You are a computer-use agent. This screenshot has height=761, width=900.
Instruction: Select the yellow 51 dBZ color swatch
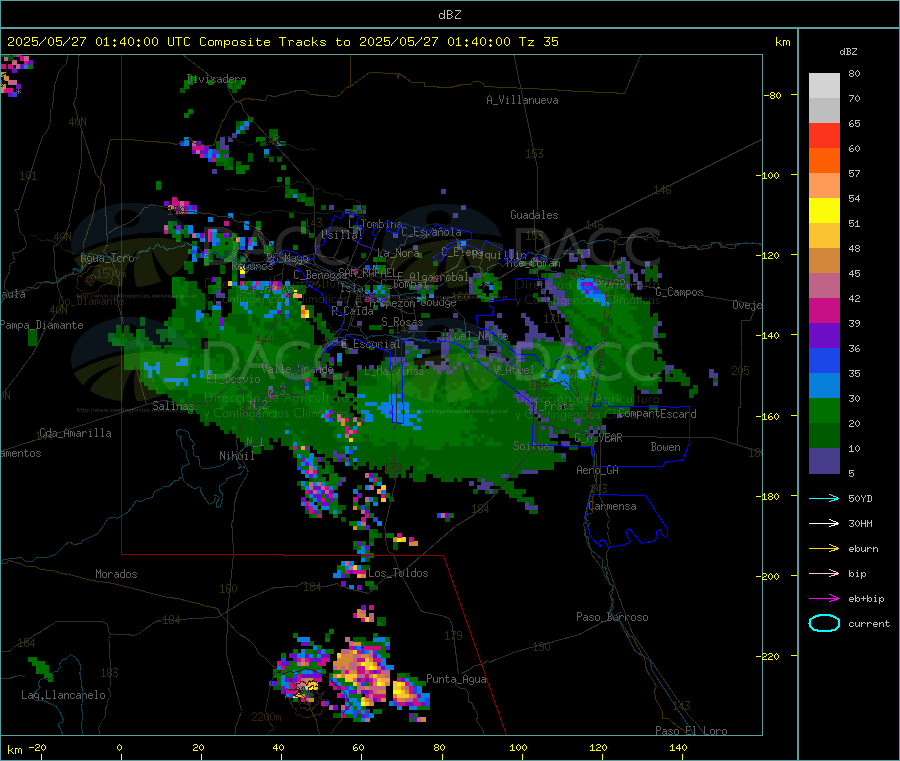824,211
